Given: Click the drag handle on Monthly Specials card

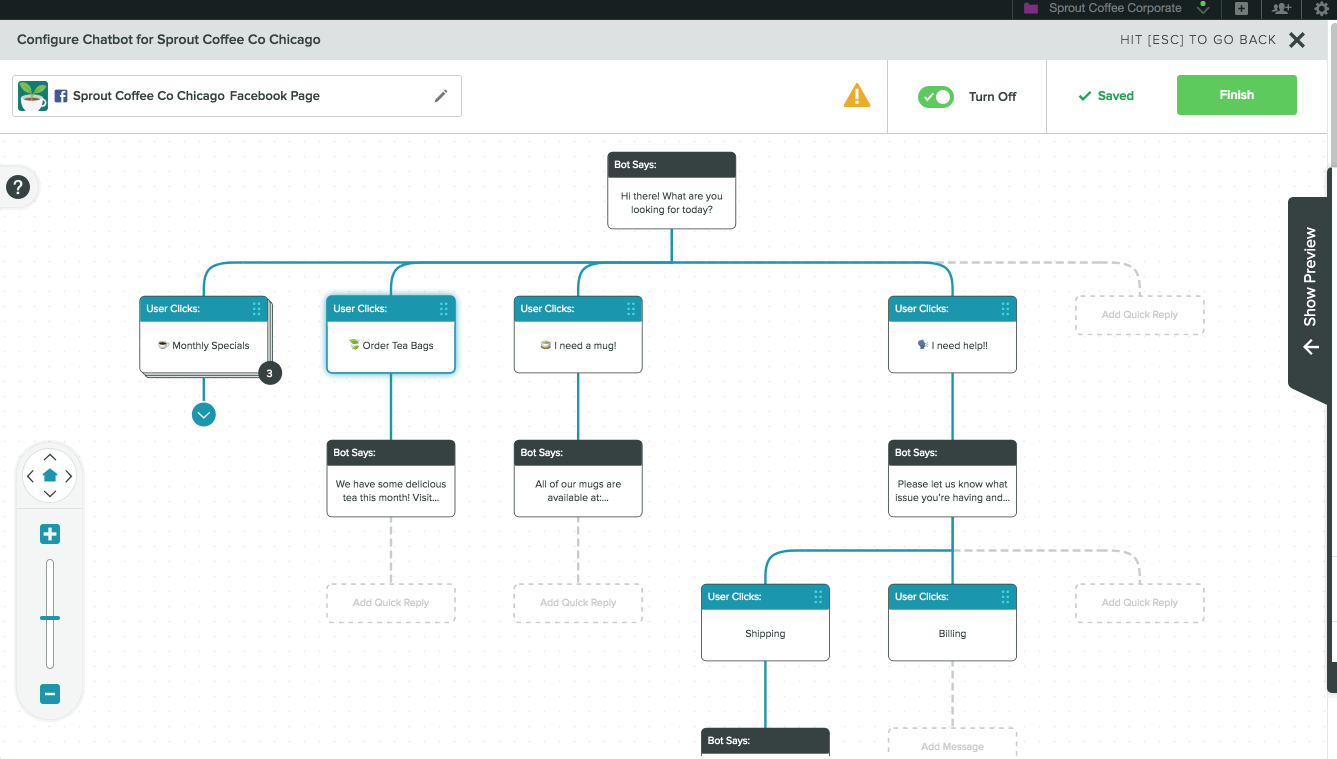Looking at the screenshot, I should [x=257, y=309].
